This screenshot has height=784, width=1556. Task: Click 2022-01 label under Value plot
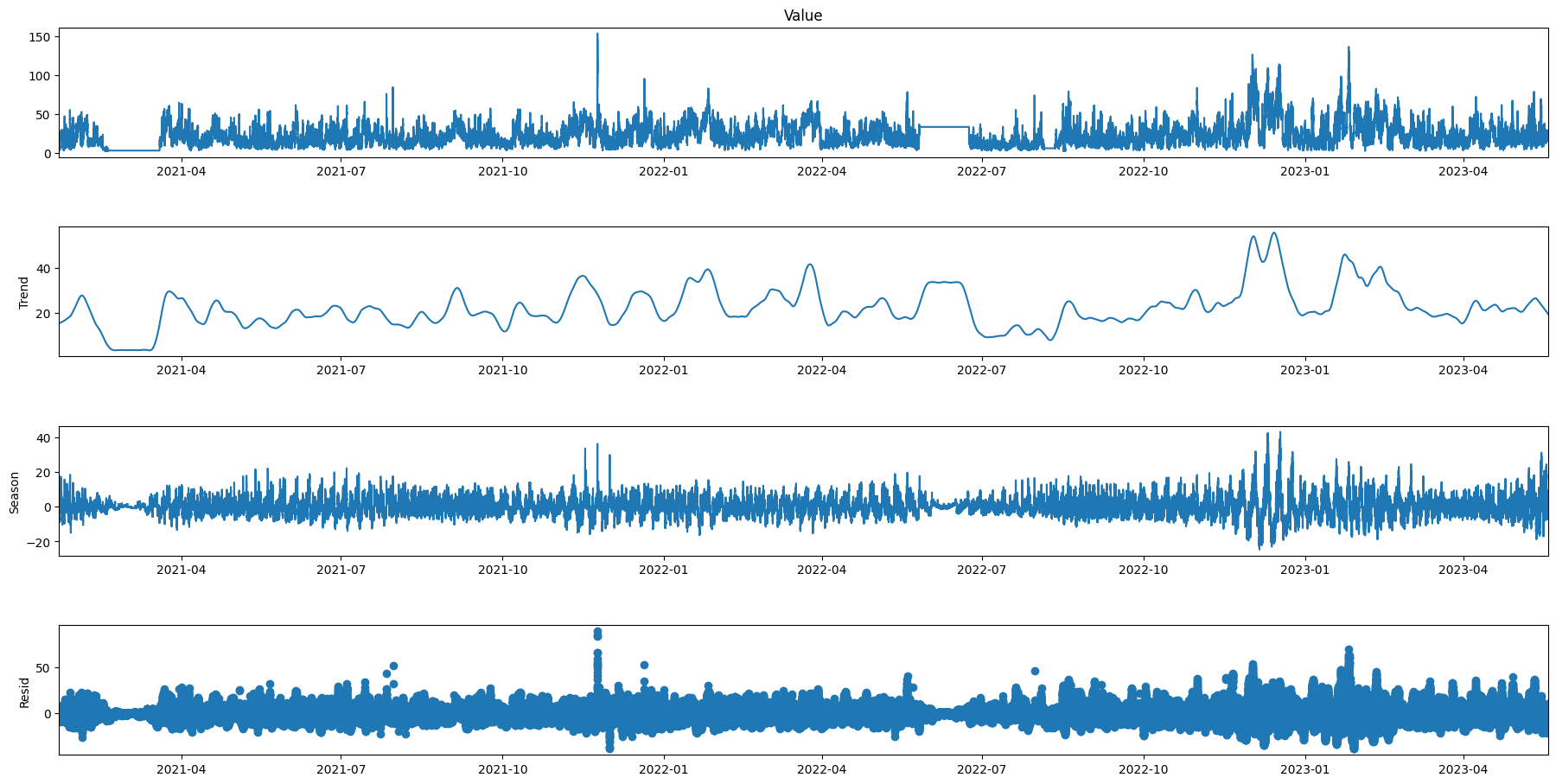coord(663,171)
